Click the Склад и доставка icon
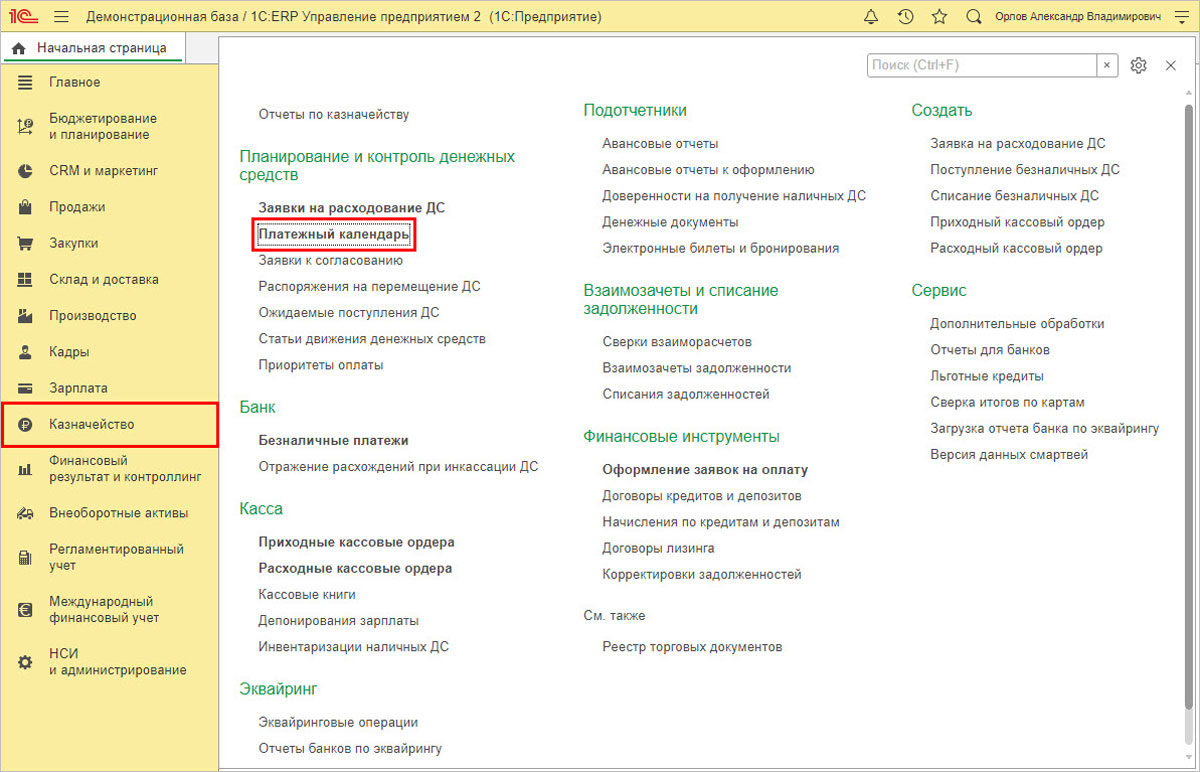1200x772 pixels. click(26, 279)
